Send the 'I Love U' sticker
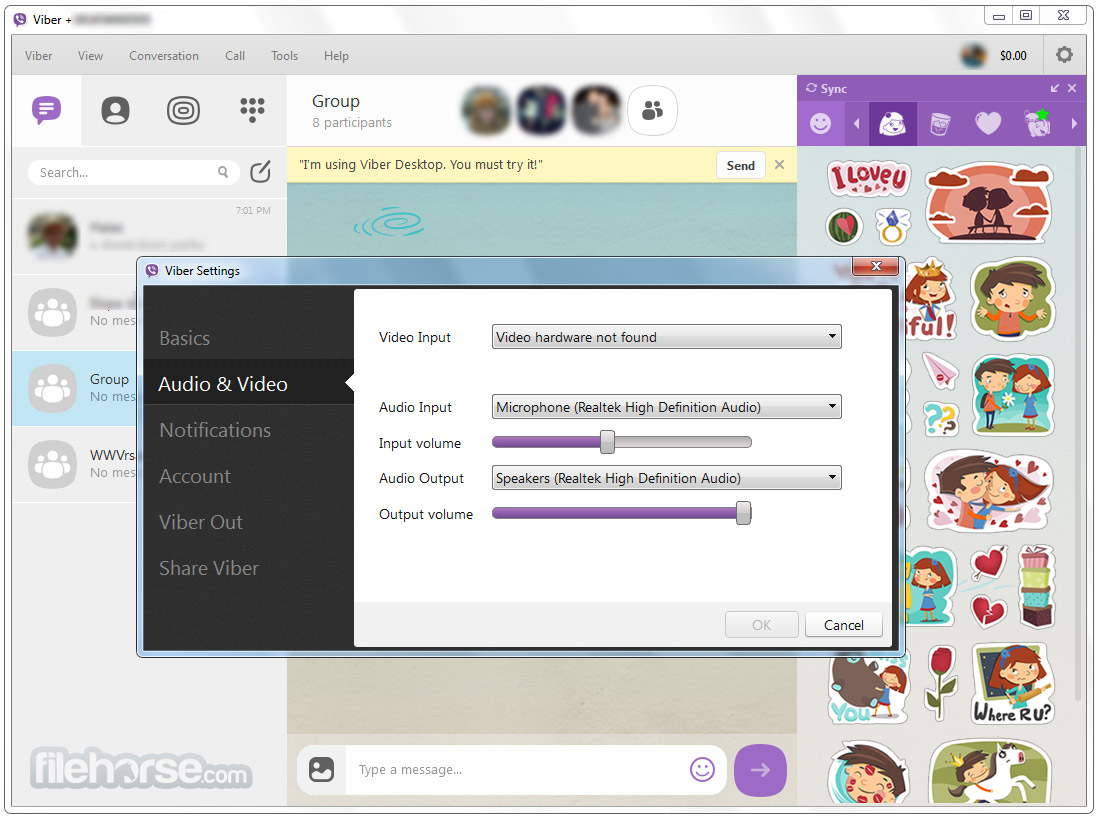Viewport: 1098px width, 819px height. 869,178
